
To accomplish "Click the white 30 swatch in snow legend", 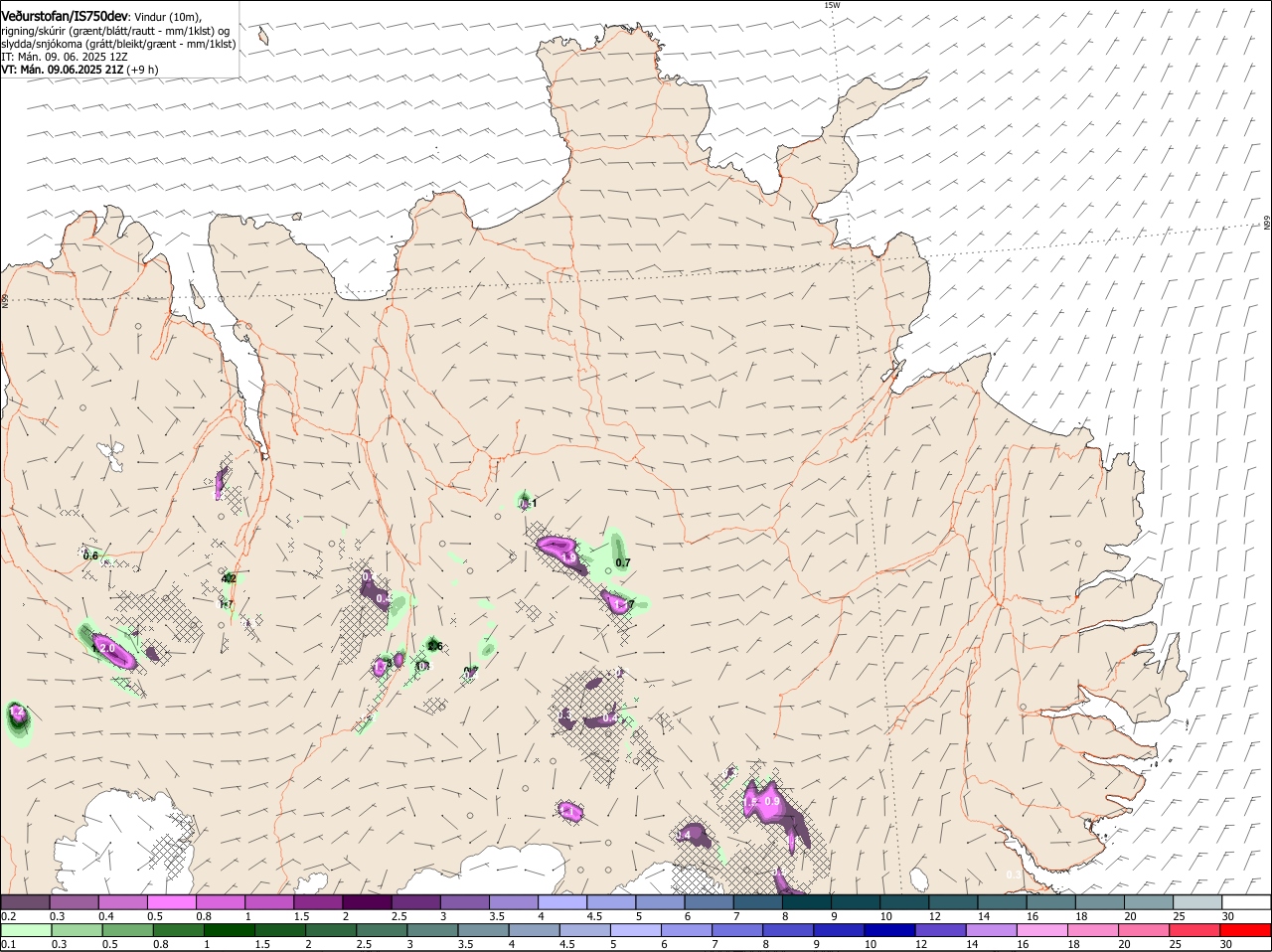I will click(1246, 902).
